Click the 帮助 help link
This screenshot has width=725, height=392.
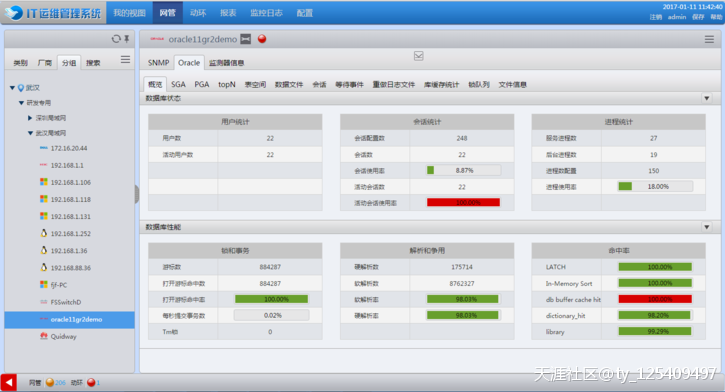coord(716,17)
